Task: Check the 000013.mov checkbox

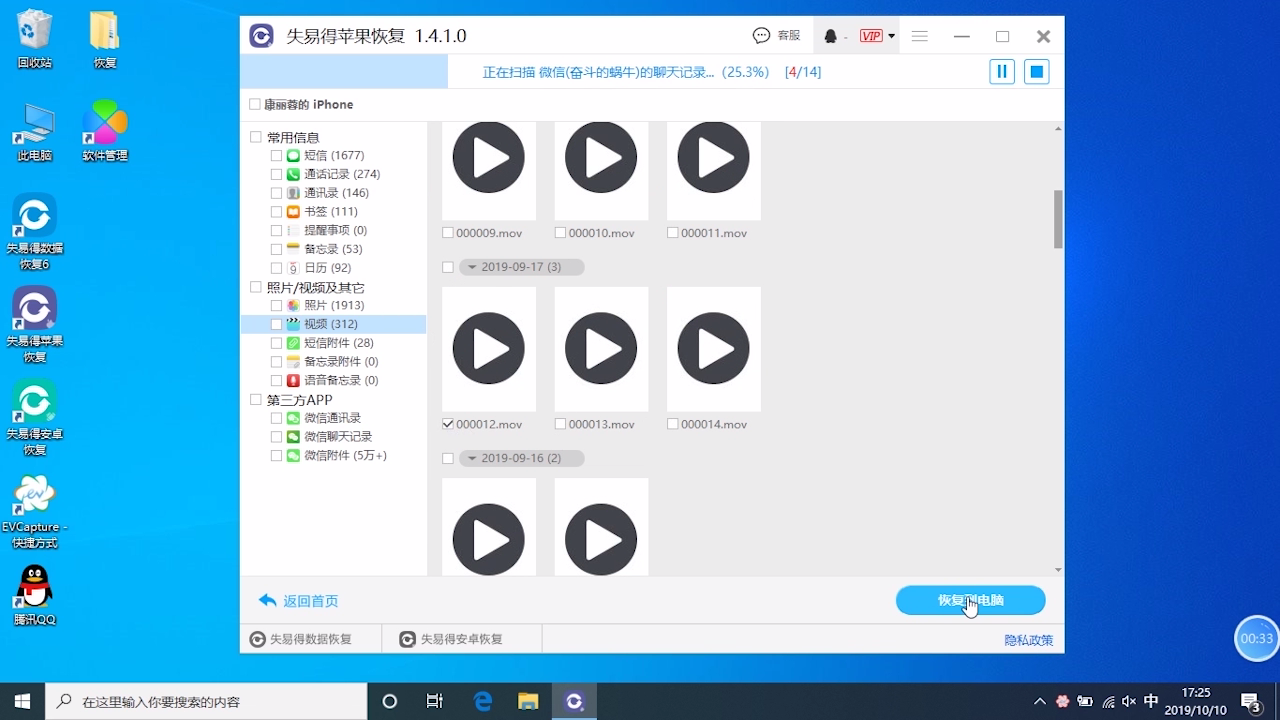Action: (x=560, y=424)
